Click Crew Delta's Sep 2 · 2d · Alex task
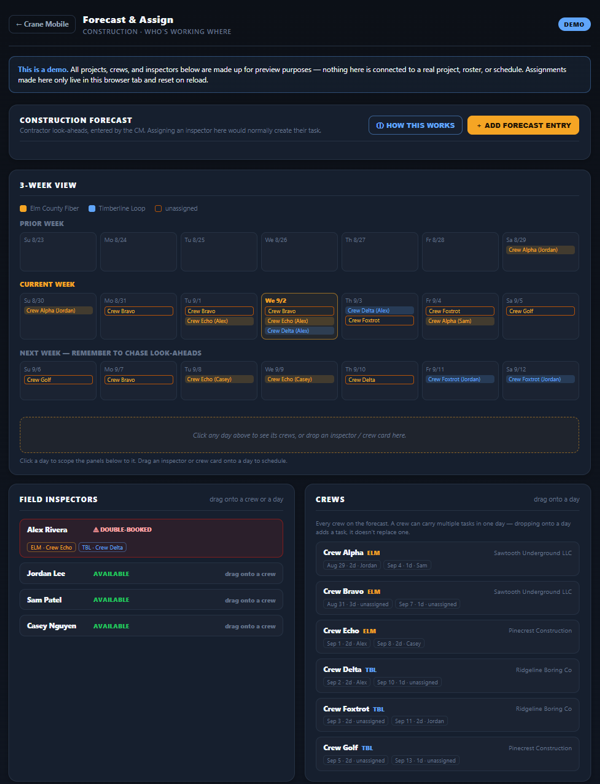The width and height of the screenshot is (600, 784). coord(347,682)
